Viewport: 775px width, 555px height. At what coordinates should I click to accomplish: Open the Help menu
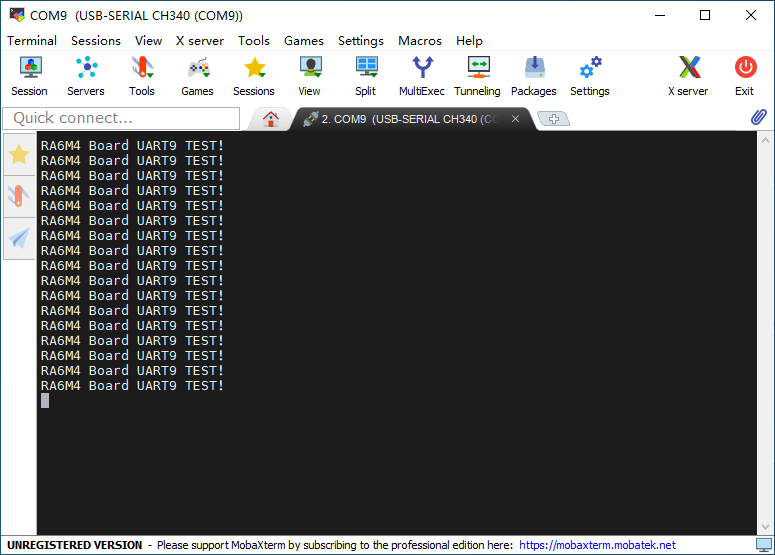(x=469, y=41)
